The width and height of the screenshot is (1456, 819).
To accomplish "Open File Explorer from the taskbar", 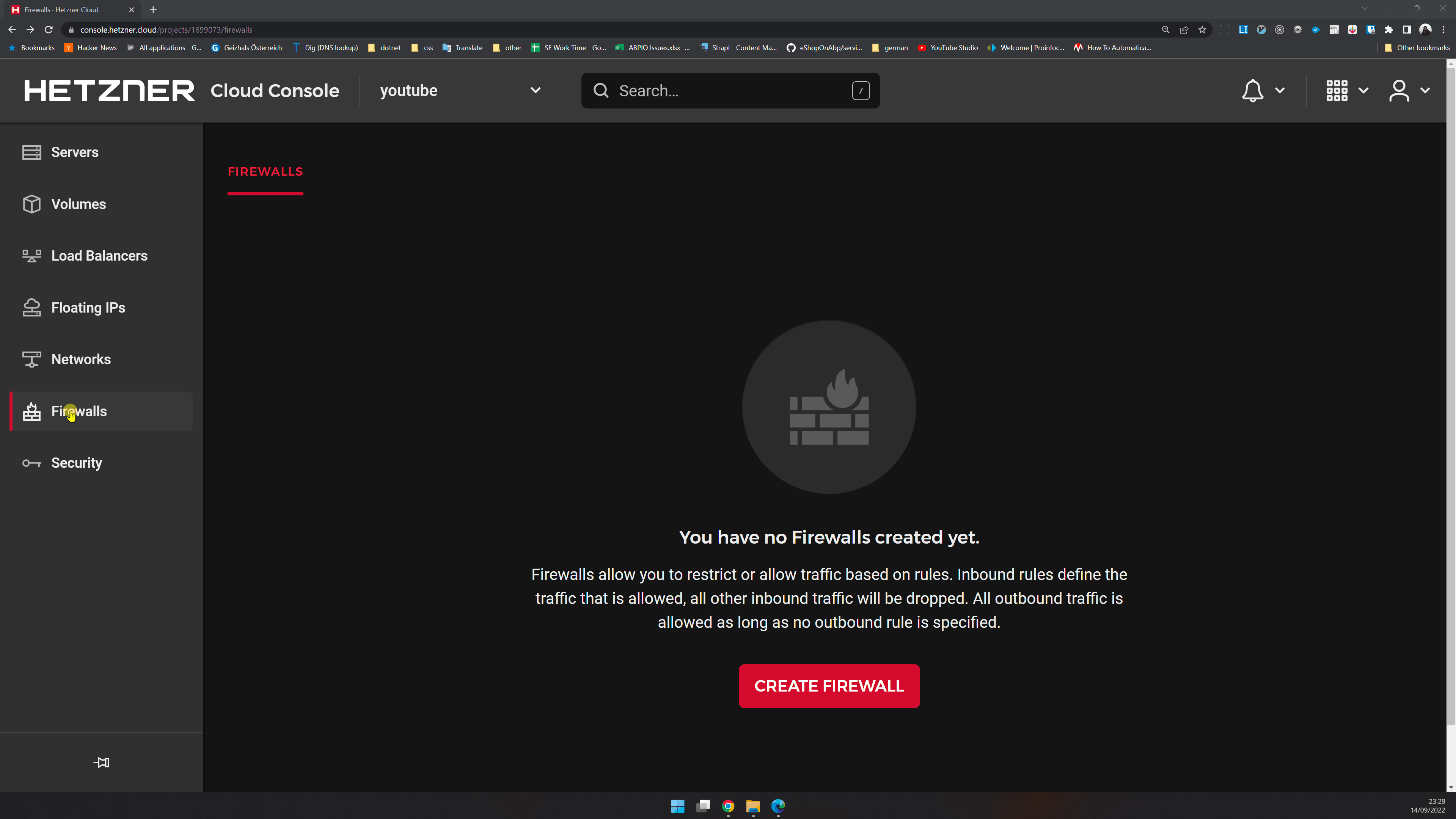I will [753, 806].
